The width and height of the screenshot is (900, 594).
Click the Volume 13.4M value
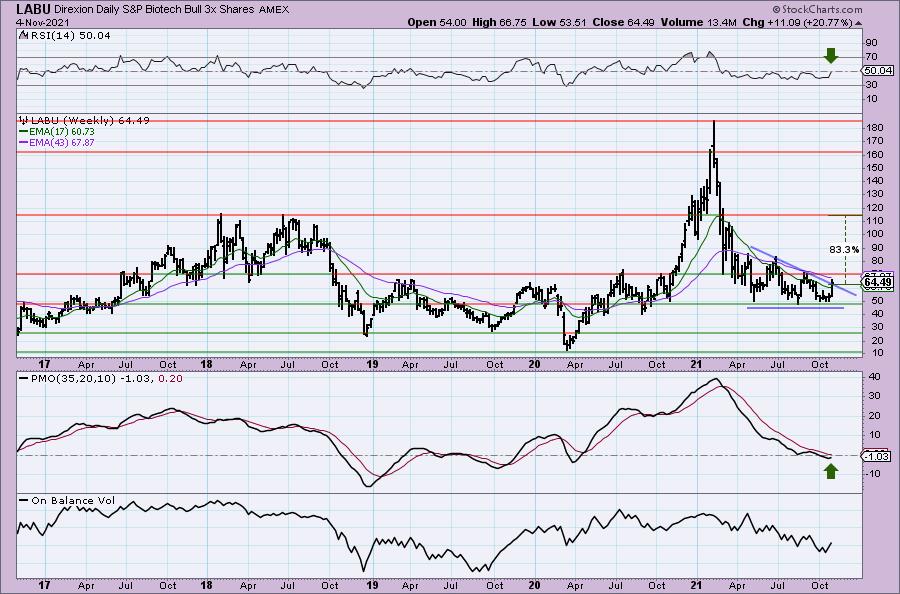click(x=697, y=22)
